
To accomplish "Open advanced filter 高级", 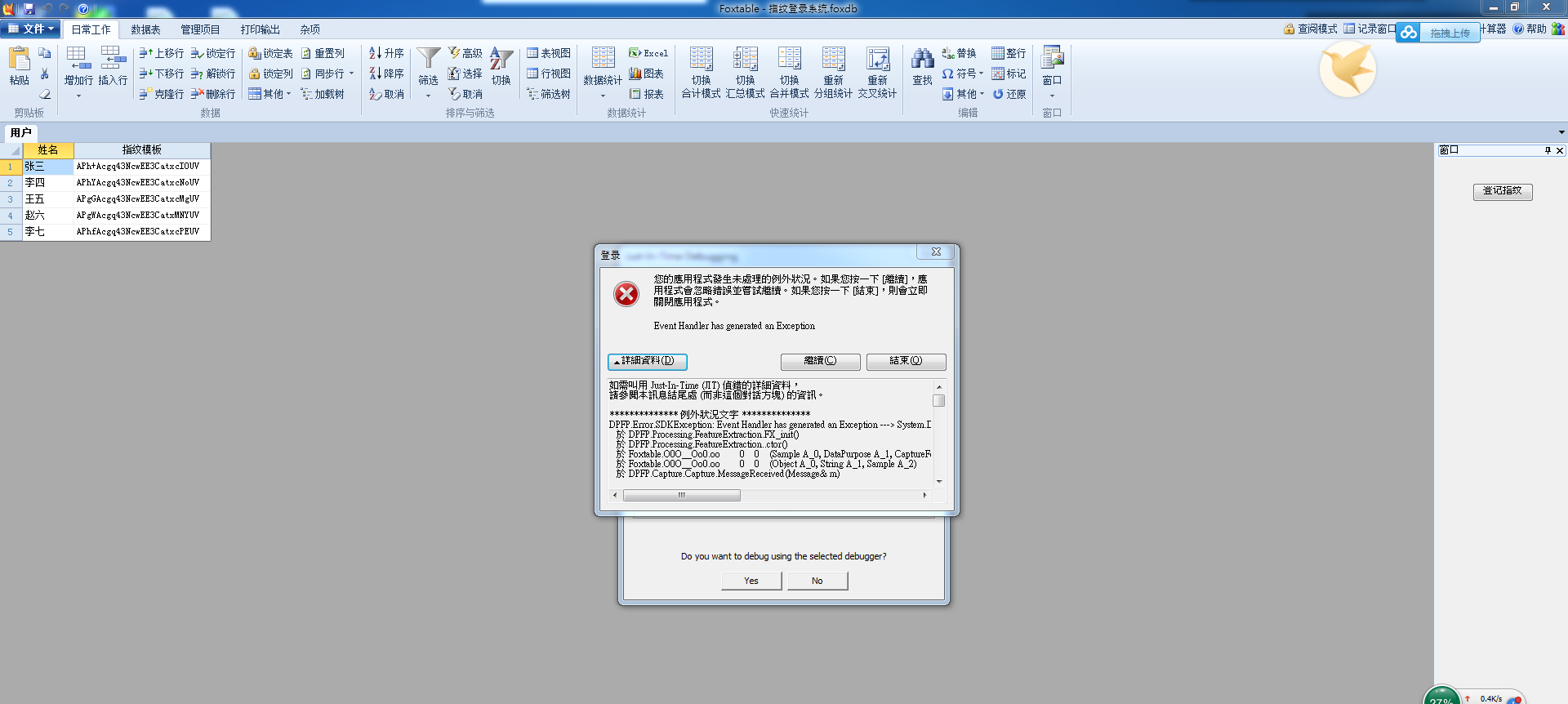I will [x=465, y=53].
